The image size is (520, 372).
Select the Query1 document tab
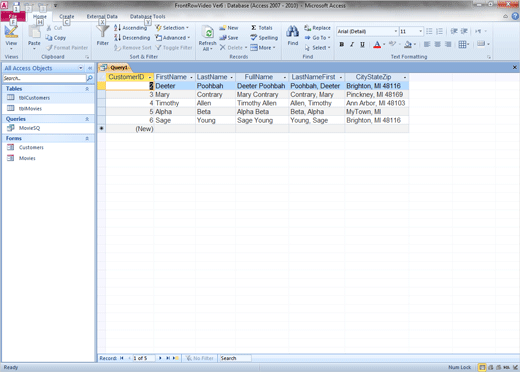click(x=115, y=68)
